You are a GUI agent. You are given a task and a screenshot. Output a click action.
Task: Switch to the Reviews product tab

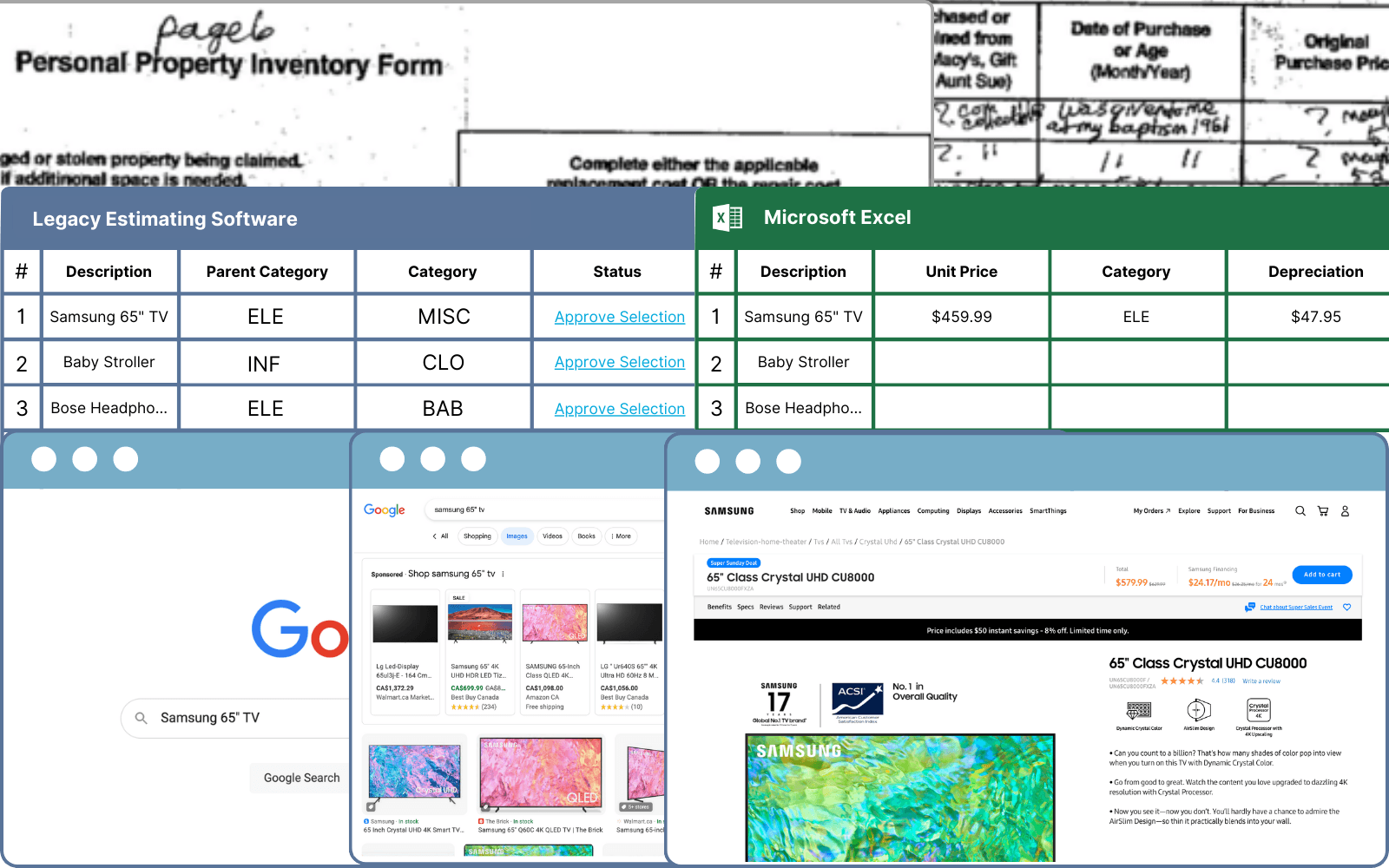772,607
